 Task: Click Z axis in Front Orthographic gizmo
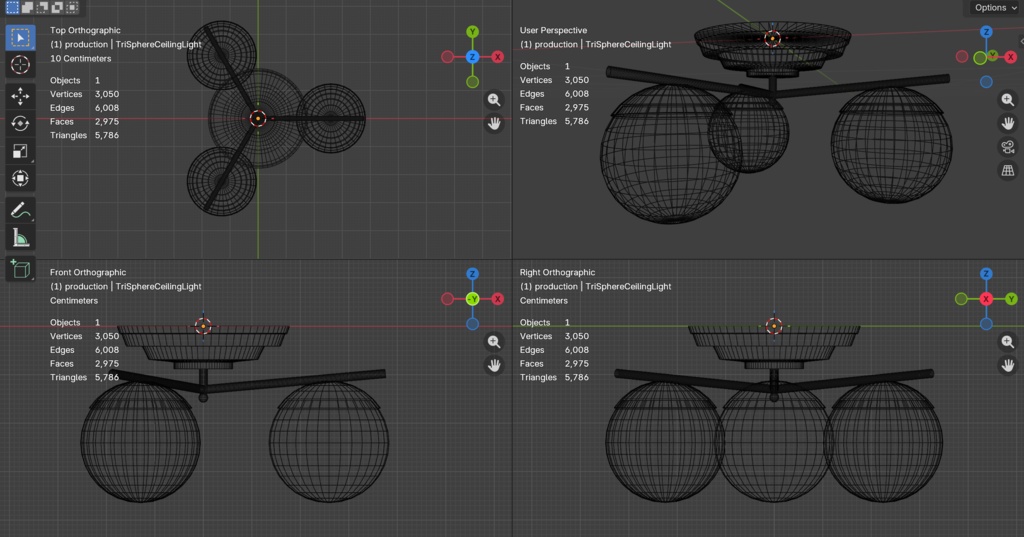coord(472,274)
